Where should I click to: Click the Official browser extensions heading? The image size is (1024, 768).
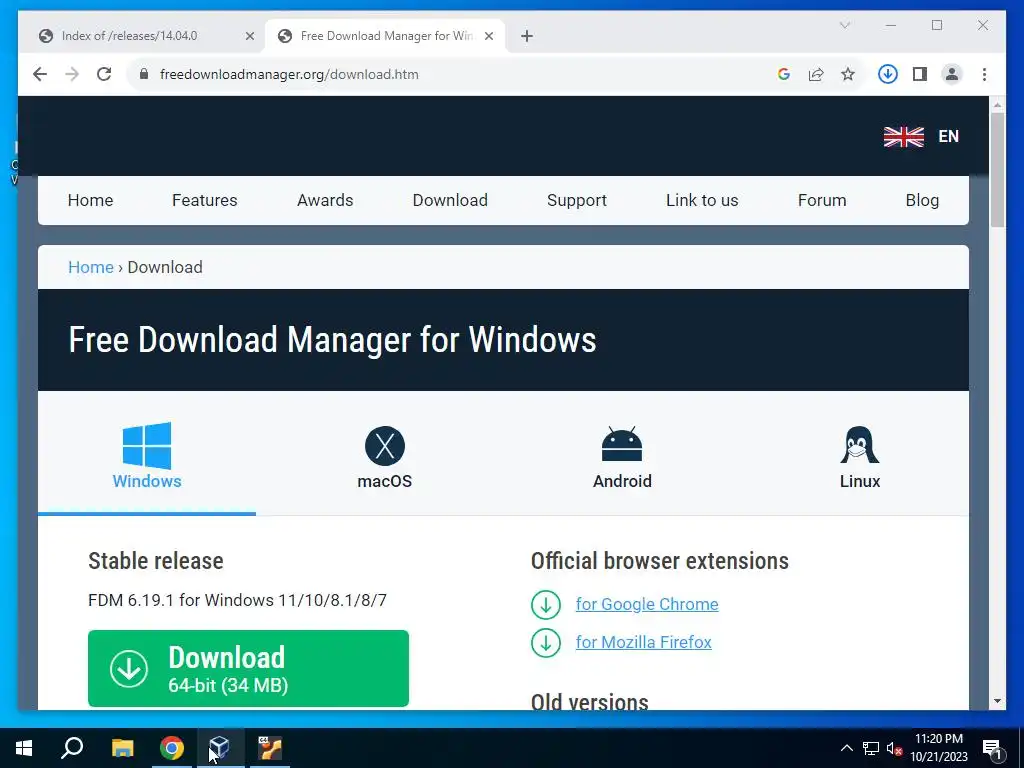point(660,561)
